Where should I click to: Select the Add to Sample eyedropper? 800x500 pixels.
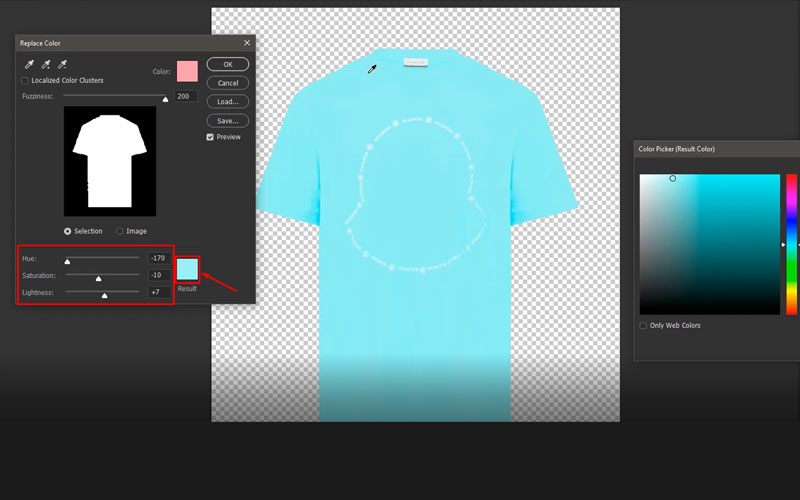(x=46, y=64)
